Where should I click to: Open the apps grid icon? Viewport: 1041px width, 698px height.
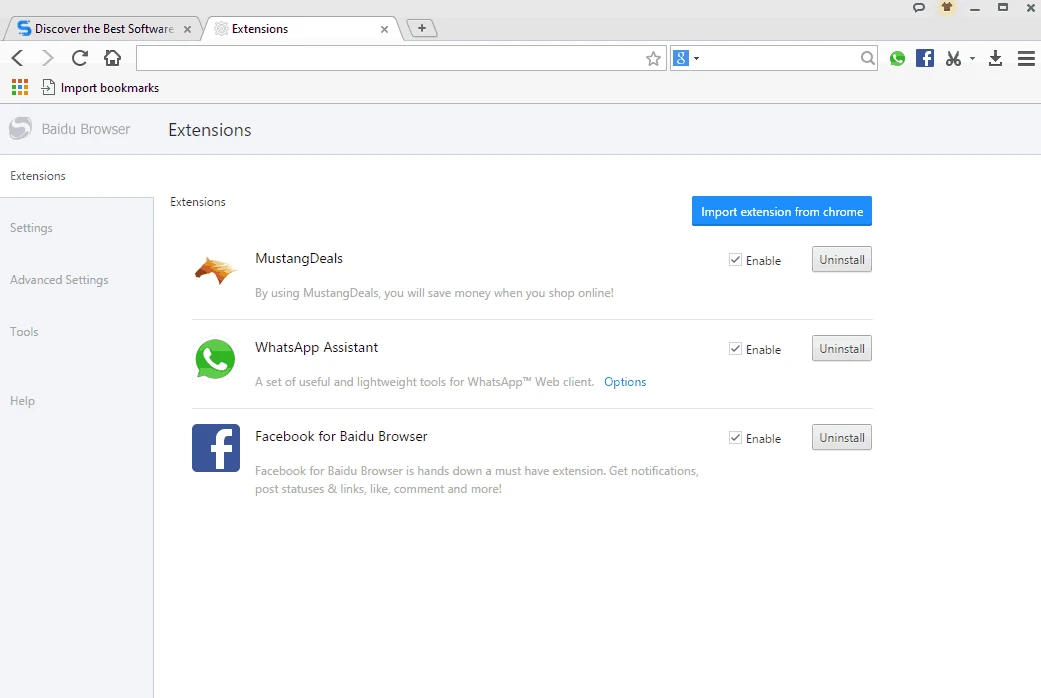click(x=20, y=87)
